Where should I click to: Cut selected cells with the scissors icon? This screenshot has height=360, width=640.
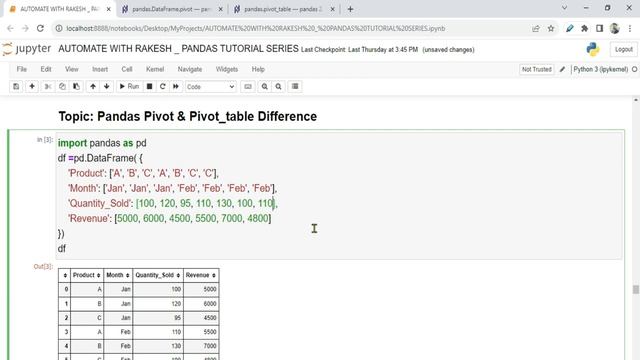pos(48,87)
